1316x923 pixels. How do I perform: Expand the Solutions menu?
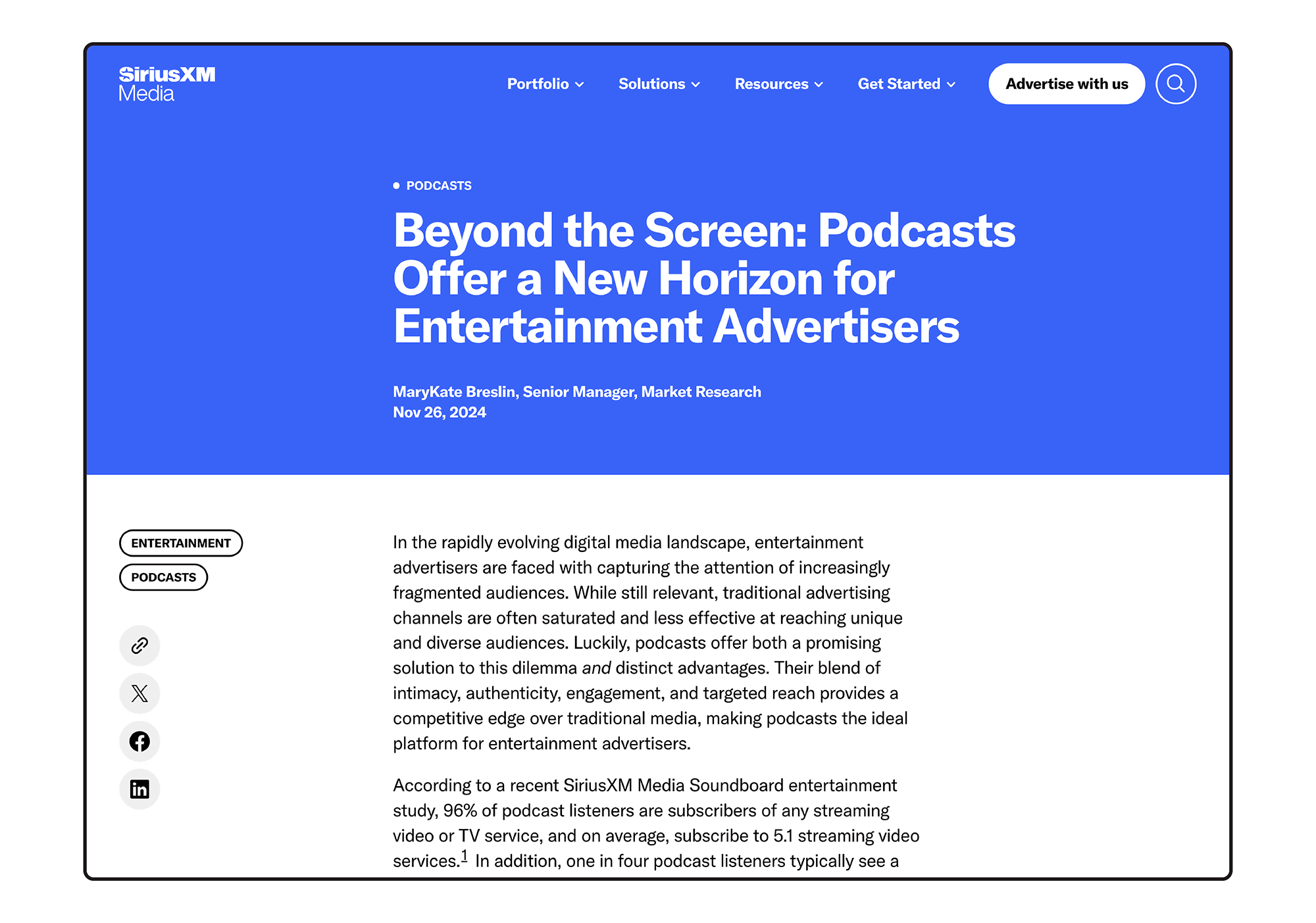pos(659,84)
